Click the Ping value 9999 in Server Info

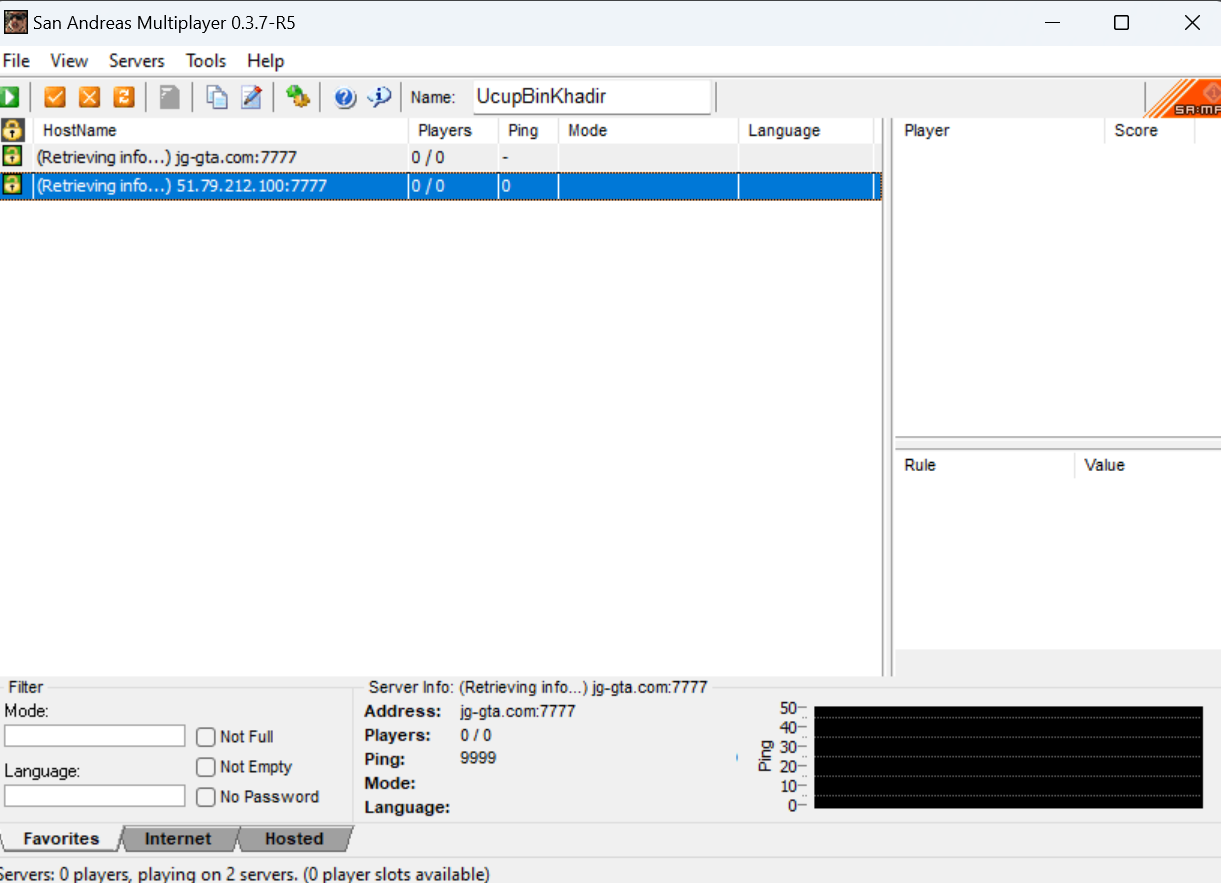coord(478,758)
